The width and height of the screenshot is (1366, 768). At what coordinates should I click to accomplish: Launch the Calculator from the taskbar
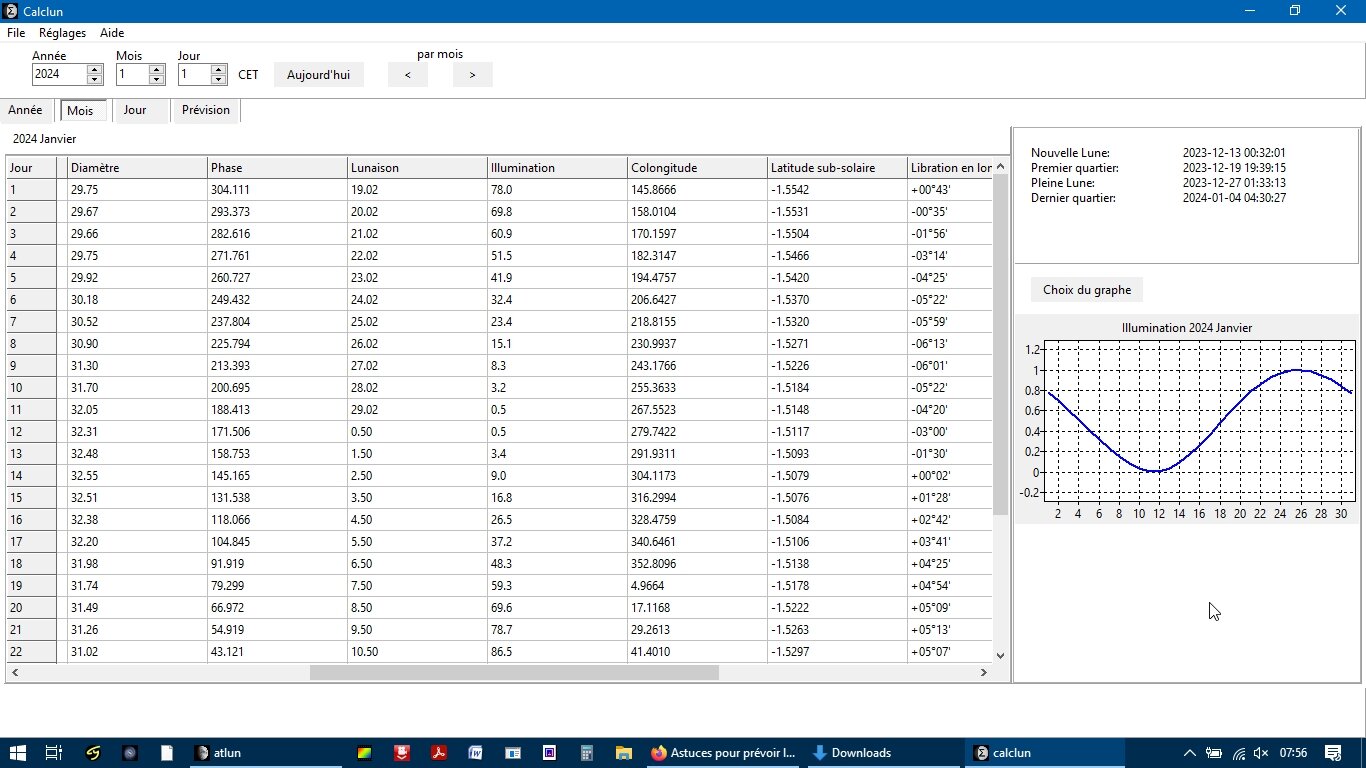[587, 753]
